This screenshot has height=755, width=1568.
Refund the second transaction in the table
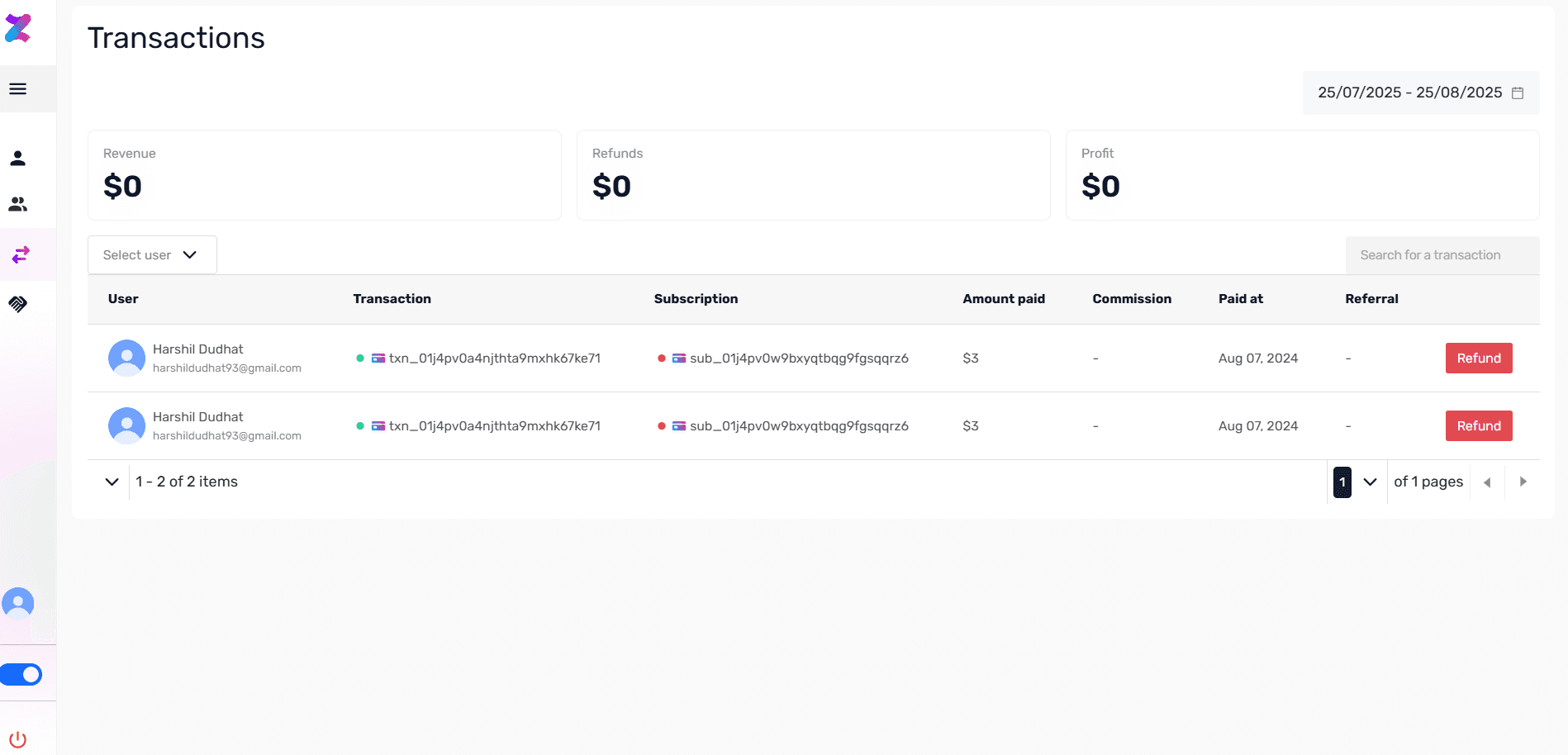1478,425
